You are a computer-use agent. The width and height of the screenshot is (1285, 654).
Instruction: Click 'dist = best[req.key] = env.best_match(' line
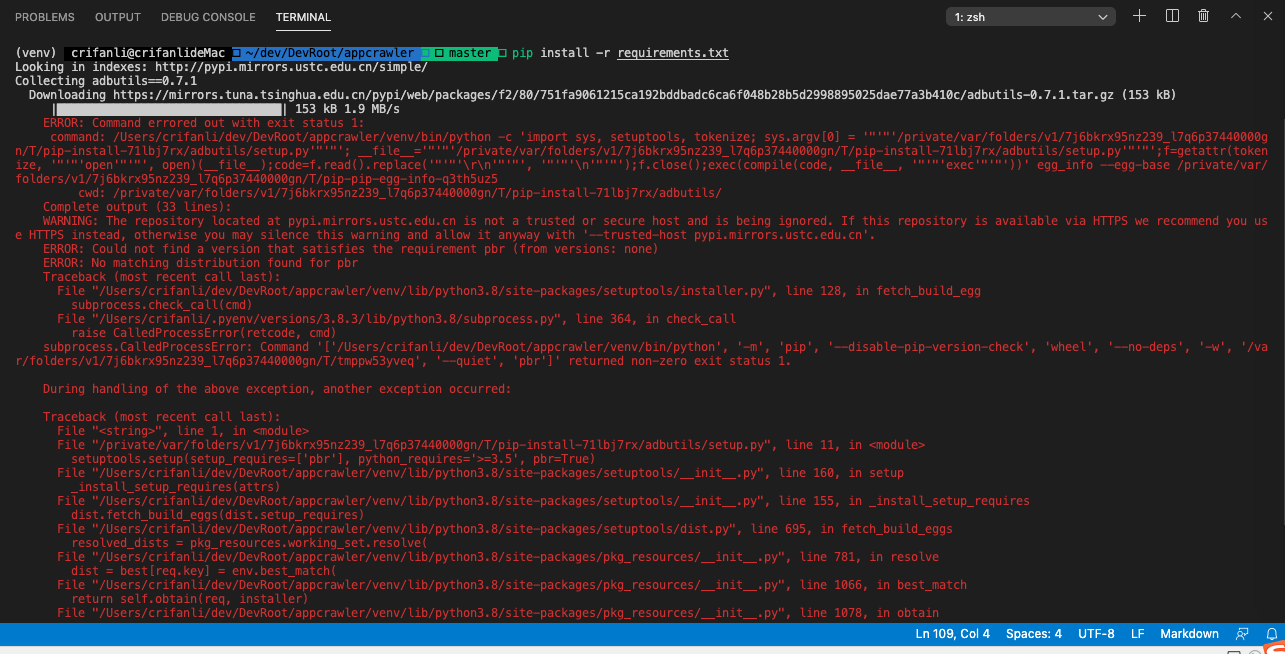click(203, 571)
